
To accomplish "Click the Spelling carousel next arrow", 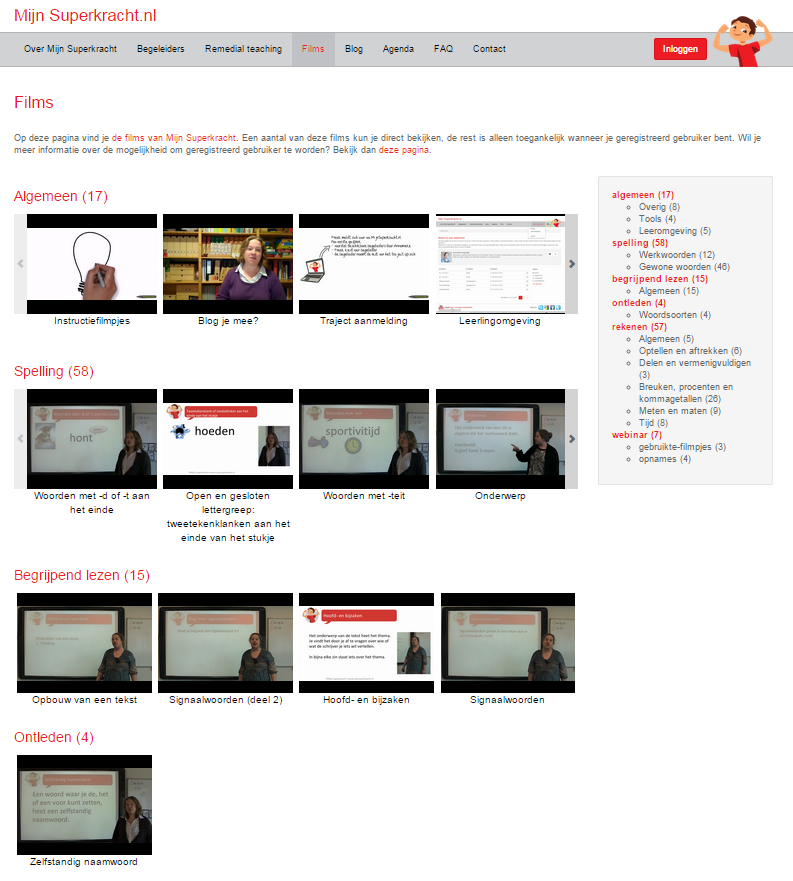I will coord(572,439).
